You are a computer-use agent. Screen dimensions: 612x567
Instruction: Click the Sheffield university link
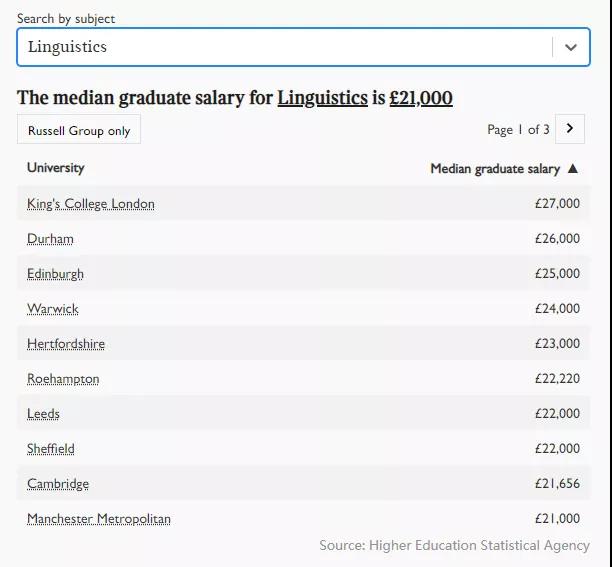51,449
